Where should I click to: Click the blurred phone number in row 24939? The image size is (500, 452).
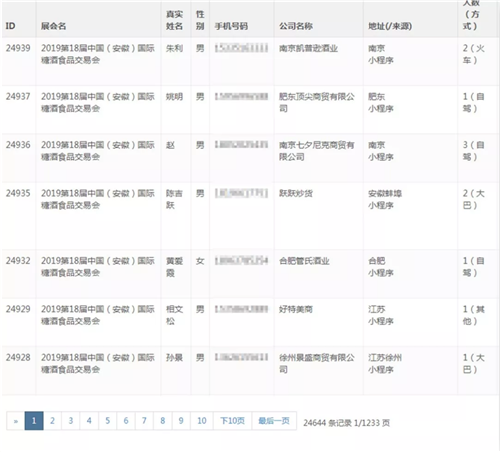tap(241, 48)
